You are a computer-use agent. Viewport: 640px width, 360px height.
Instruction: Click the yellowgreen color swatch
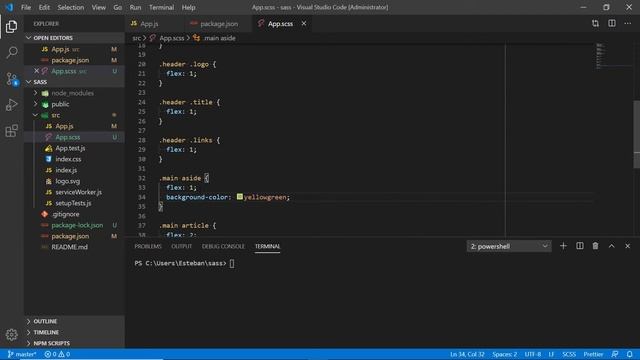(x=240, y=197)
